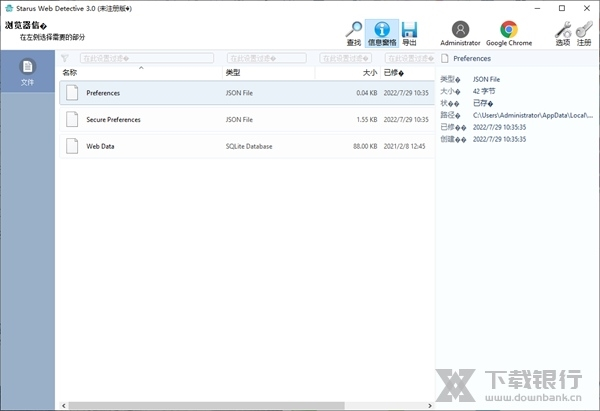600x411 pixels.
Task: Click the SQLite Database type cell
Action: click(x=249, y=146)
